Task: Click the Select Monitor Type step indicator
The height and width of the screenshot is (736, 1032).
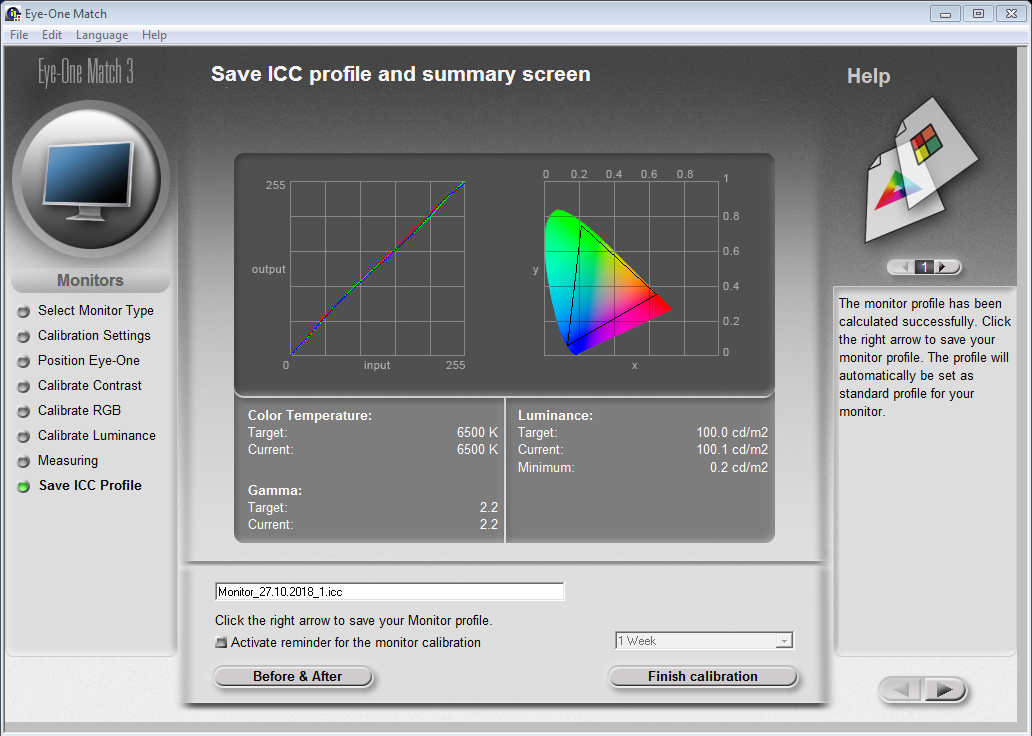Action: [24, 311]
